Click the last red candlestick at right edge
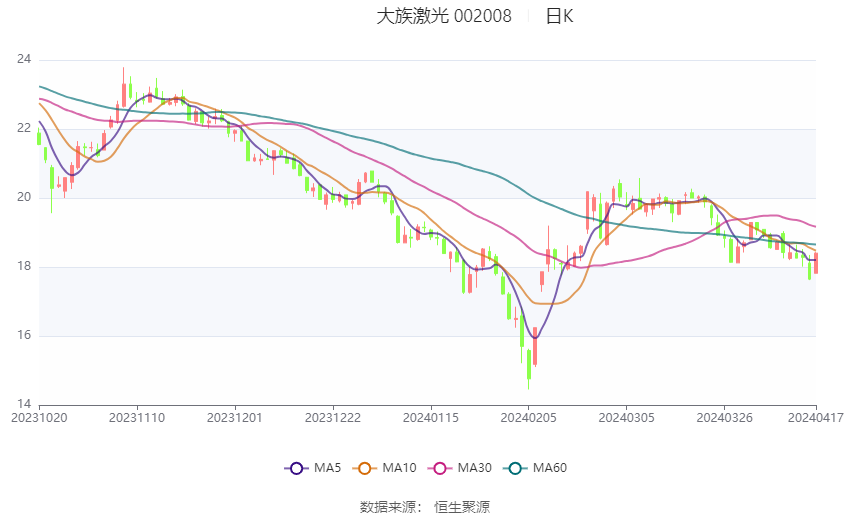Screen dimensions: 850x517 click(x=816, y=263)
